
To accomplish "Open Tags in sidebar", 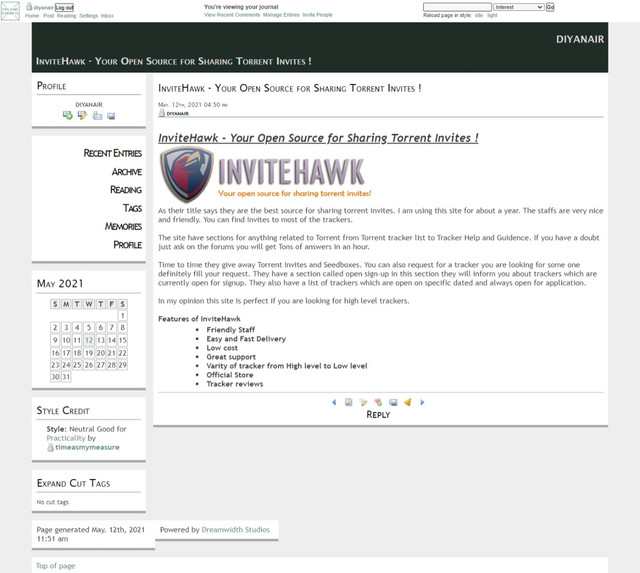I will pos(133,208).
